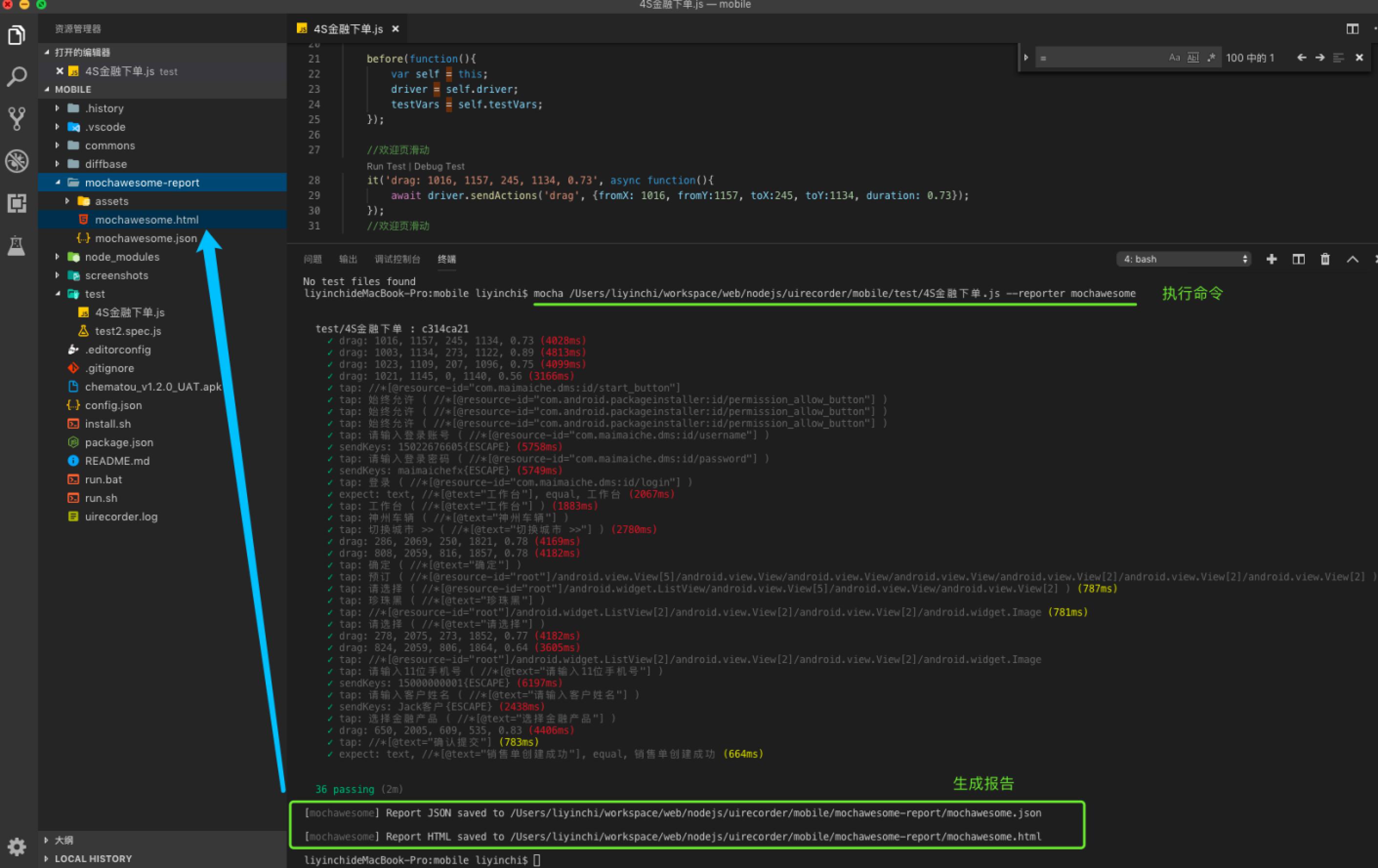The width and height of the screenshot is (1378, 868).
Task: Expand the node_modules folder
Action: click(x=163, y=257)
